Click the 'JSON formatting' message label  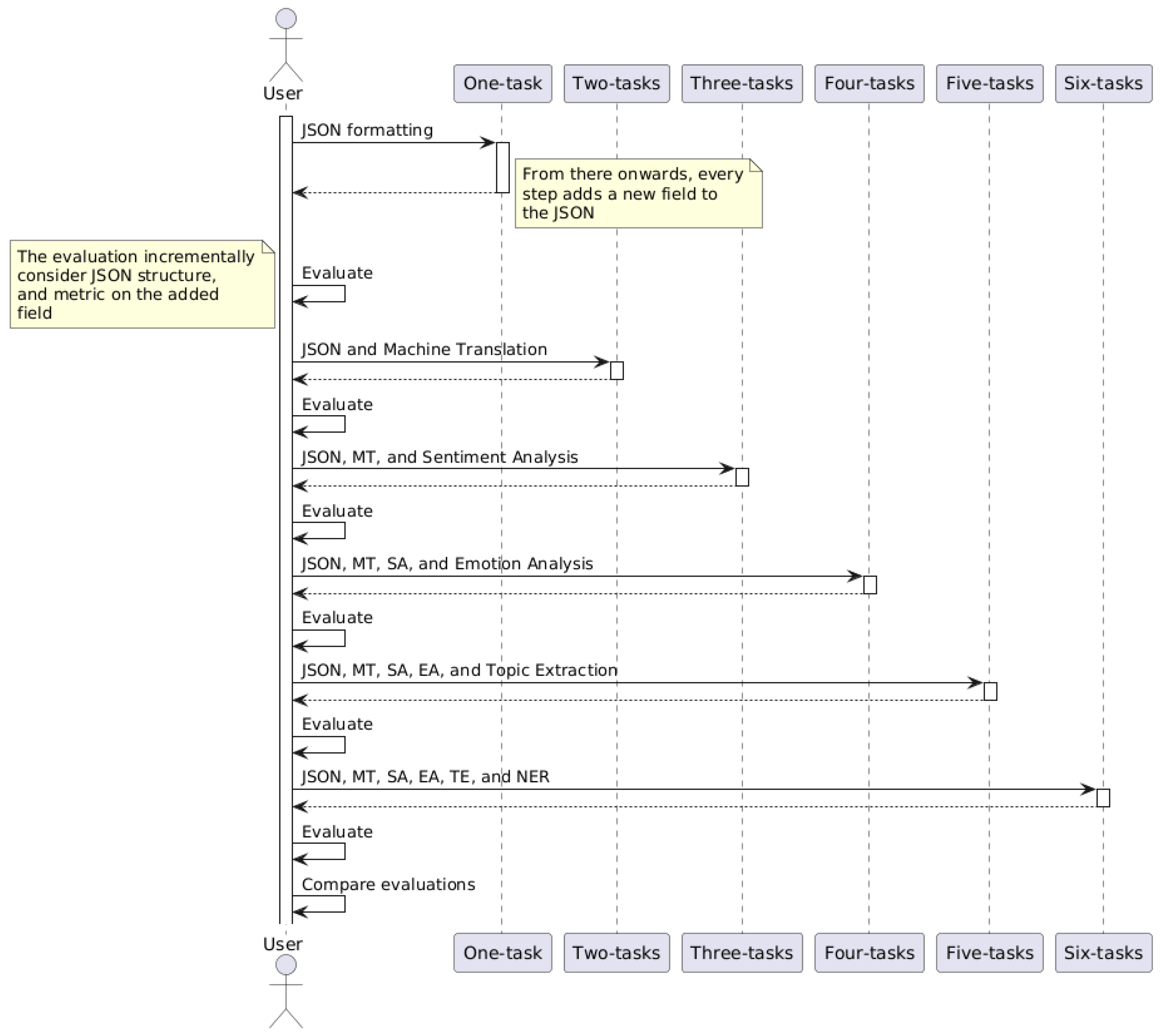point(367,130)
